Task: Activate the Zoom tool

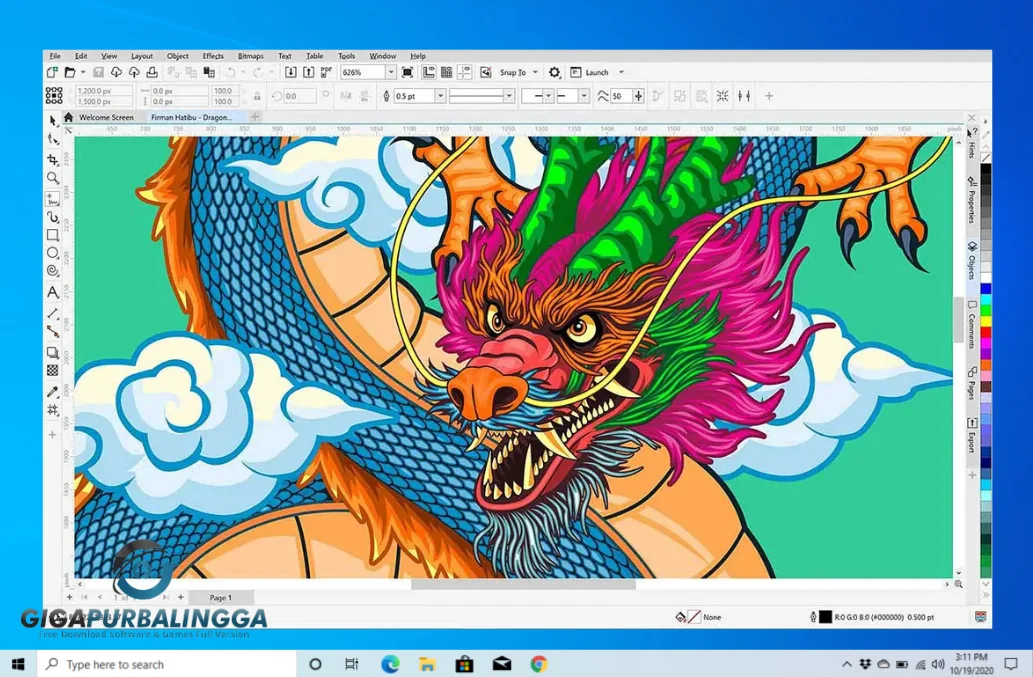Action: pyautogui.click(x=53, y=177)
